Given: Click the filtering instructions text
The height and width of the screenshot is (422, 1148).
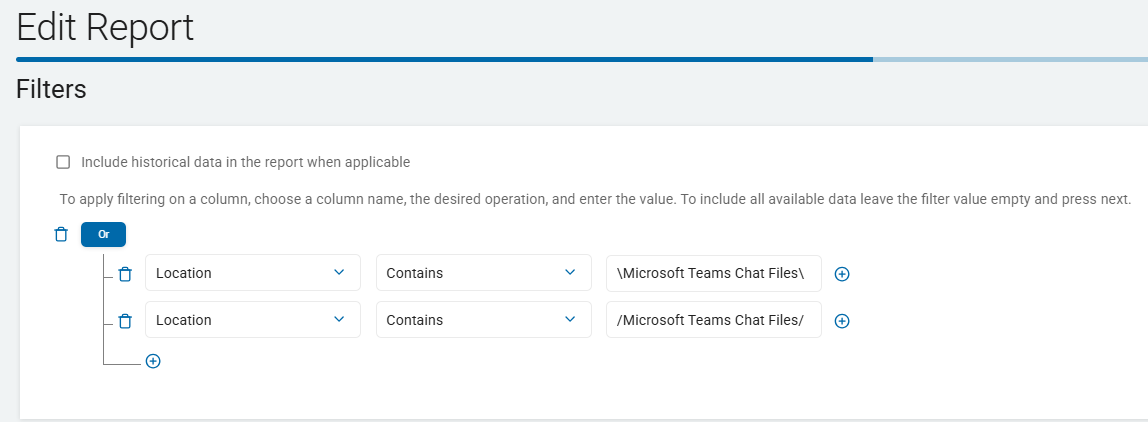Looking at the screenshot, I should pyautogui.click(x=594, y=199).
